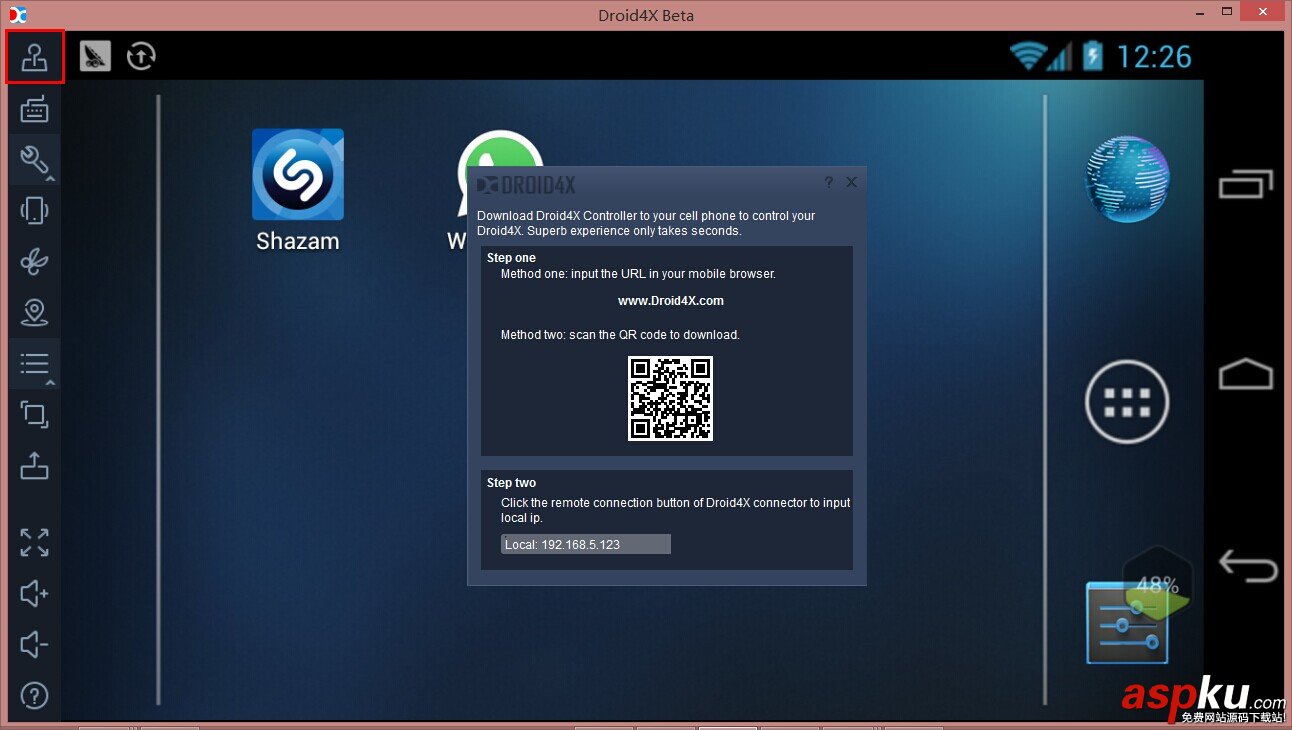
Task: Click the circular up-arrow notification icon
Action: pyautogui.click(x=141, y=56)
